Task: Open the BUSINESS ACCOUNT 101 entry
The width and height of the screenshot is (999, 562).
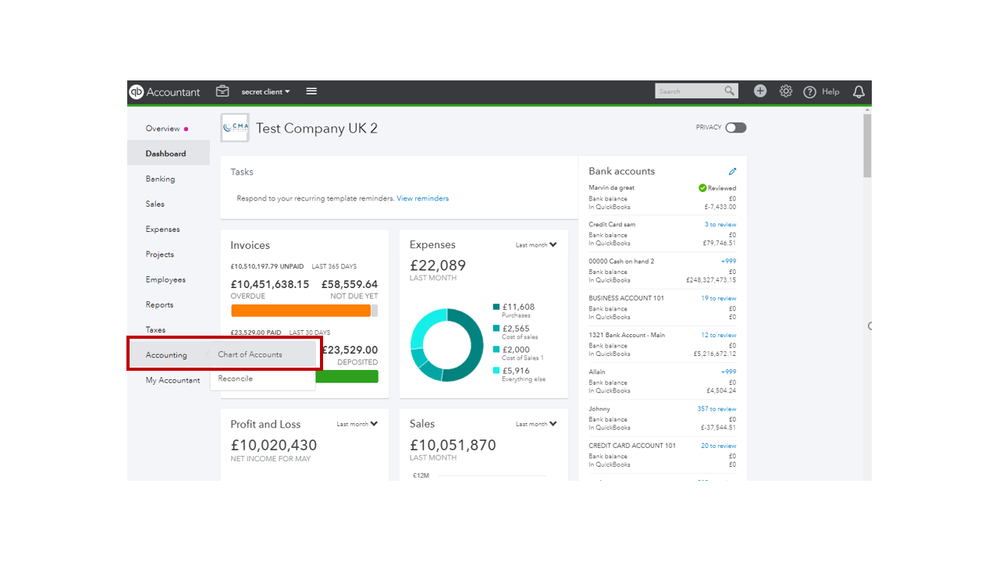Action: click(x=626, y=298)
